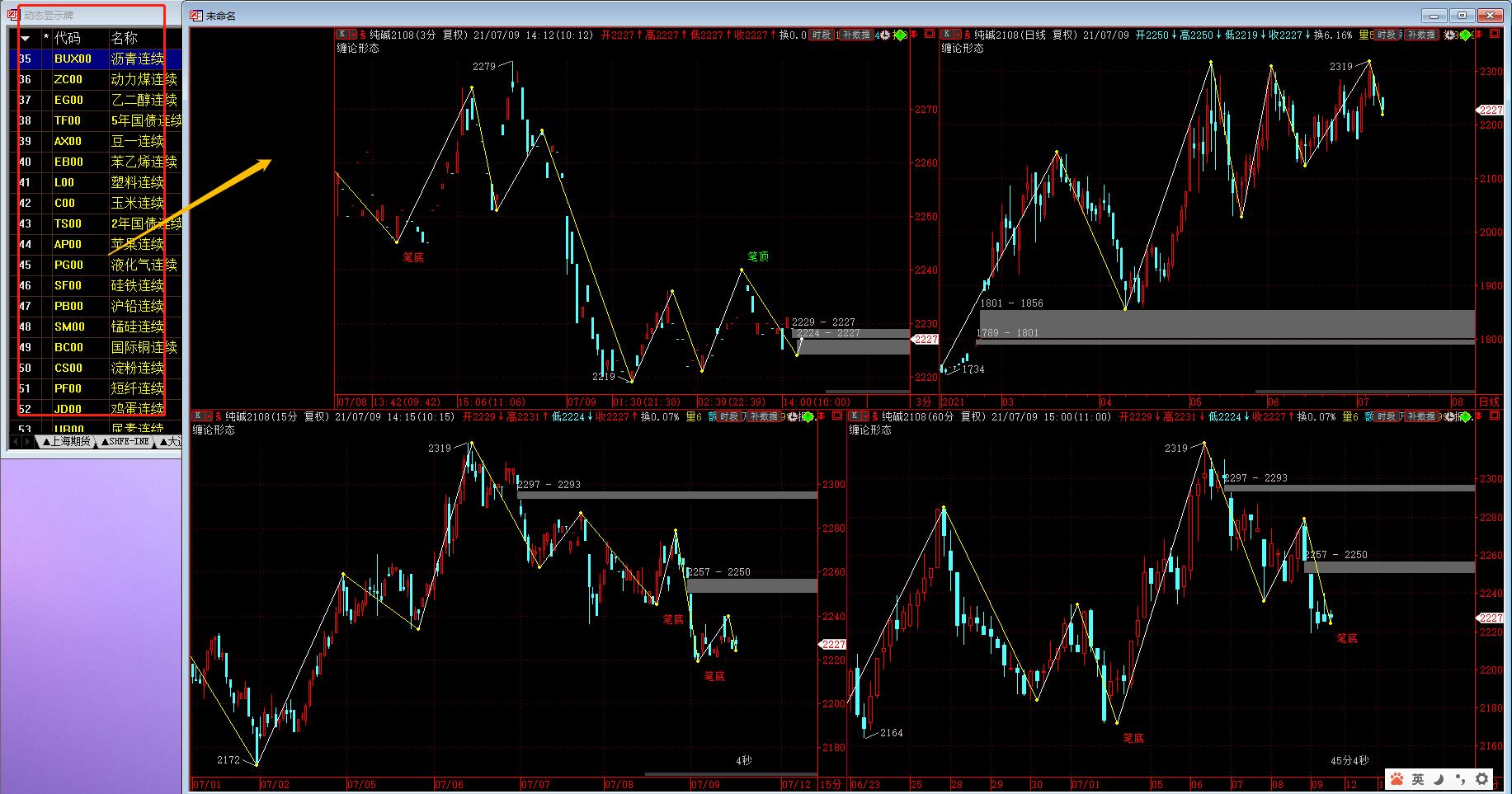
Task: Click 补数据 button in 日线 chart header
Action: pos(1422,35)
